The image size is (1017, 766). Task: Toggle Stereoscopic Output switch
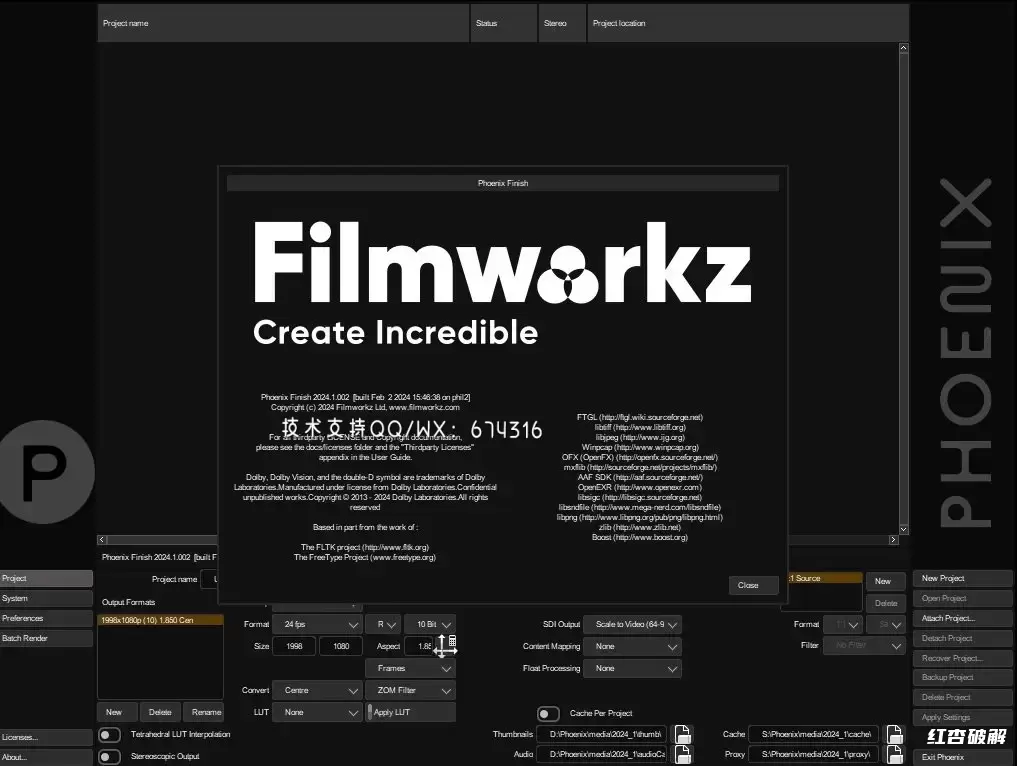(x=110, y=756)
